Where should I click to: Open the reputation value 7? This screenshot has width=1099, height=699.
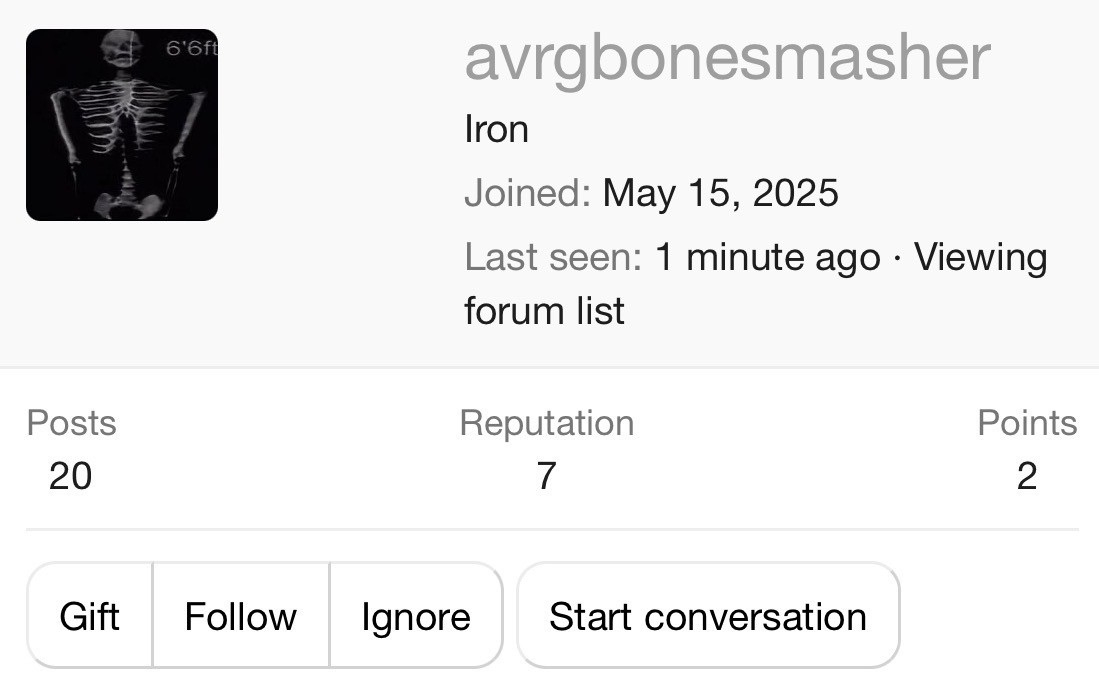[x=545, y=476]
